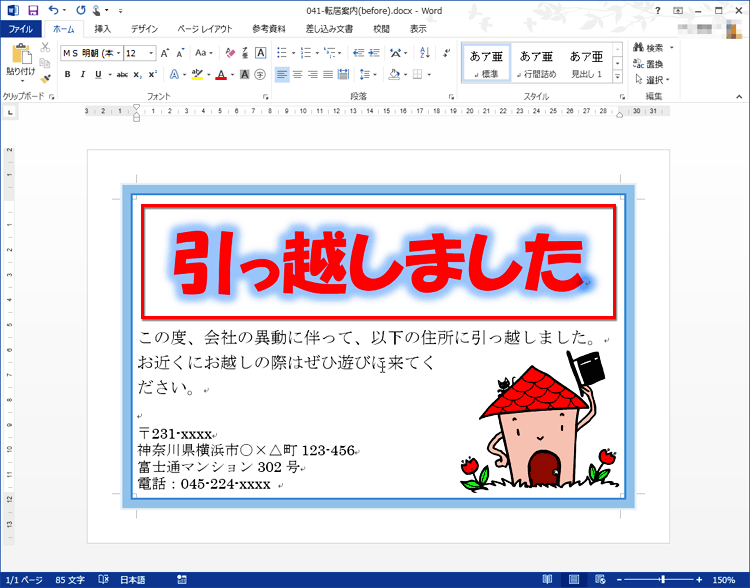Apply the red font color
This screenshot has height=588, width=750.
[221, 75]
